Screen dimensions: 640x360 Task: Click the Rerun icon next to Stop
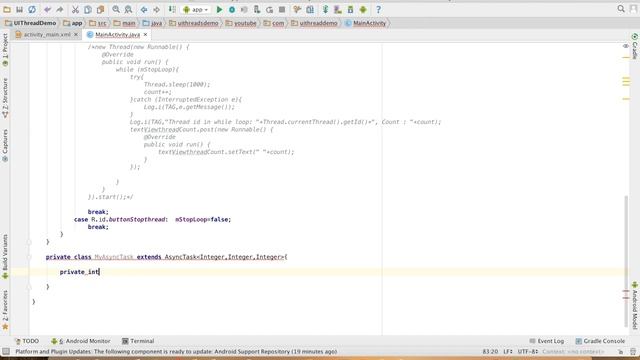click(269, 9)
